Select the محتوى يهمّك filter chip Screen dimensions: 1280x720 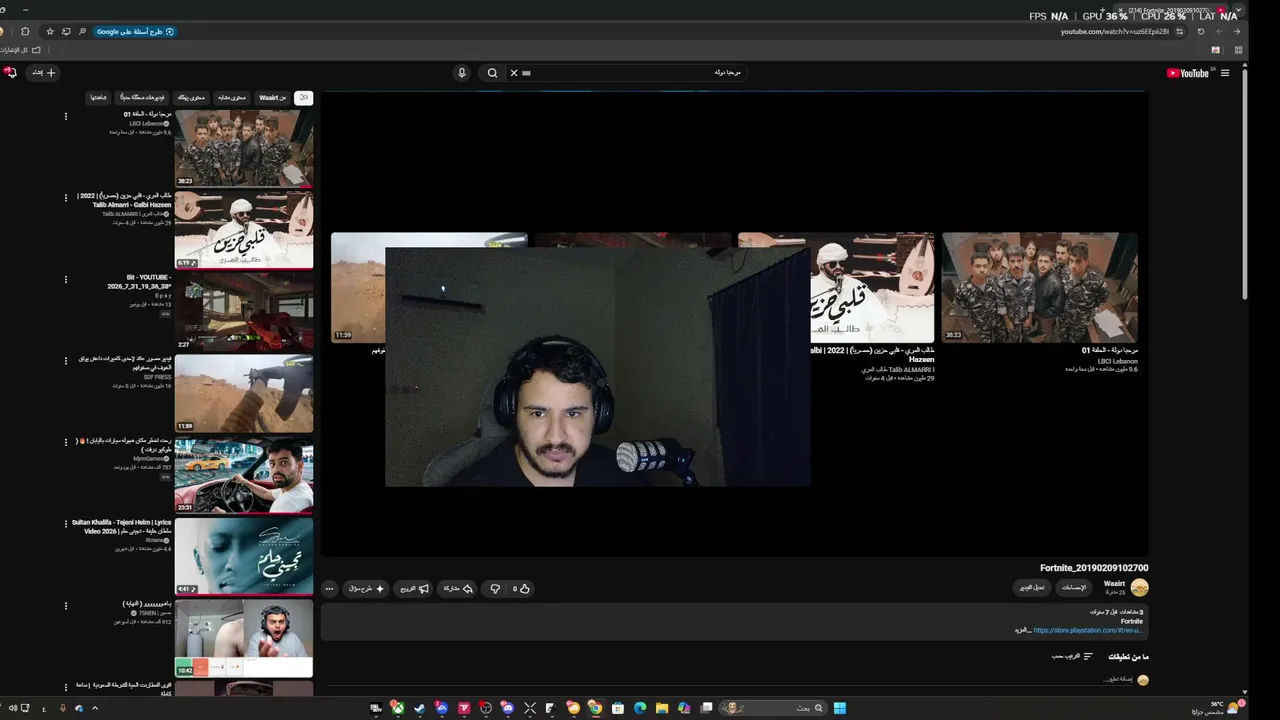191,98
